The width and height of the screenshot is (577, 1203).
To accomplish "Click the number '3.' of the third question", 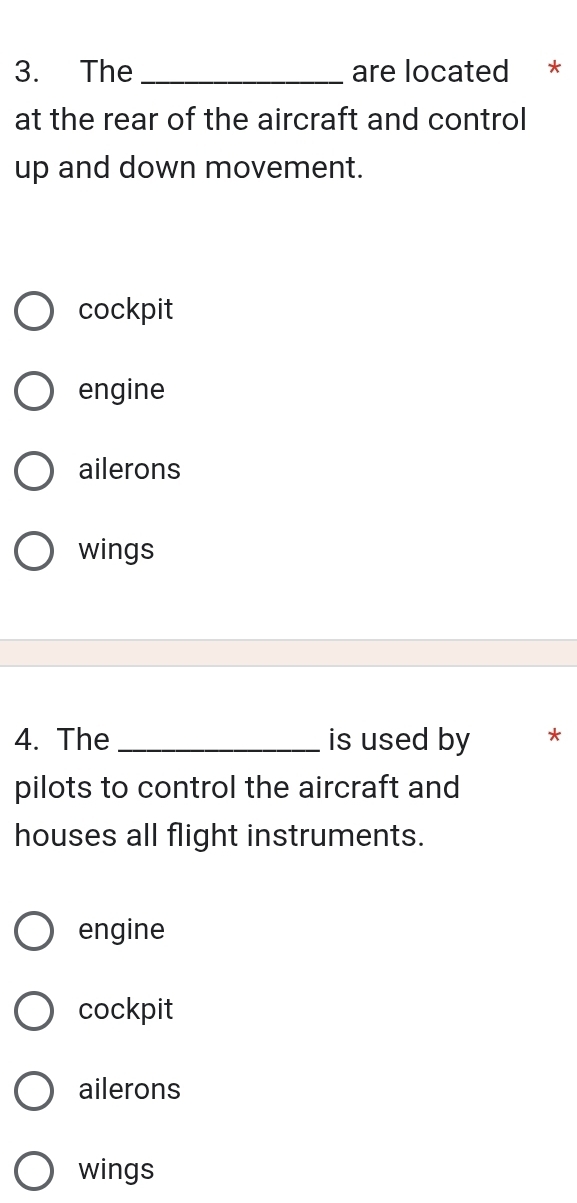I will pyautogui.click(x=22, y=71).
